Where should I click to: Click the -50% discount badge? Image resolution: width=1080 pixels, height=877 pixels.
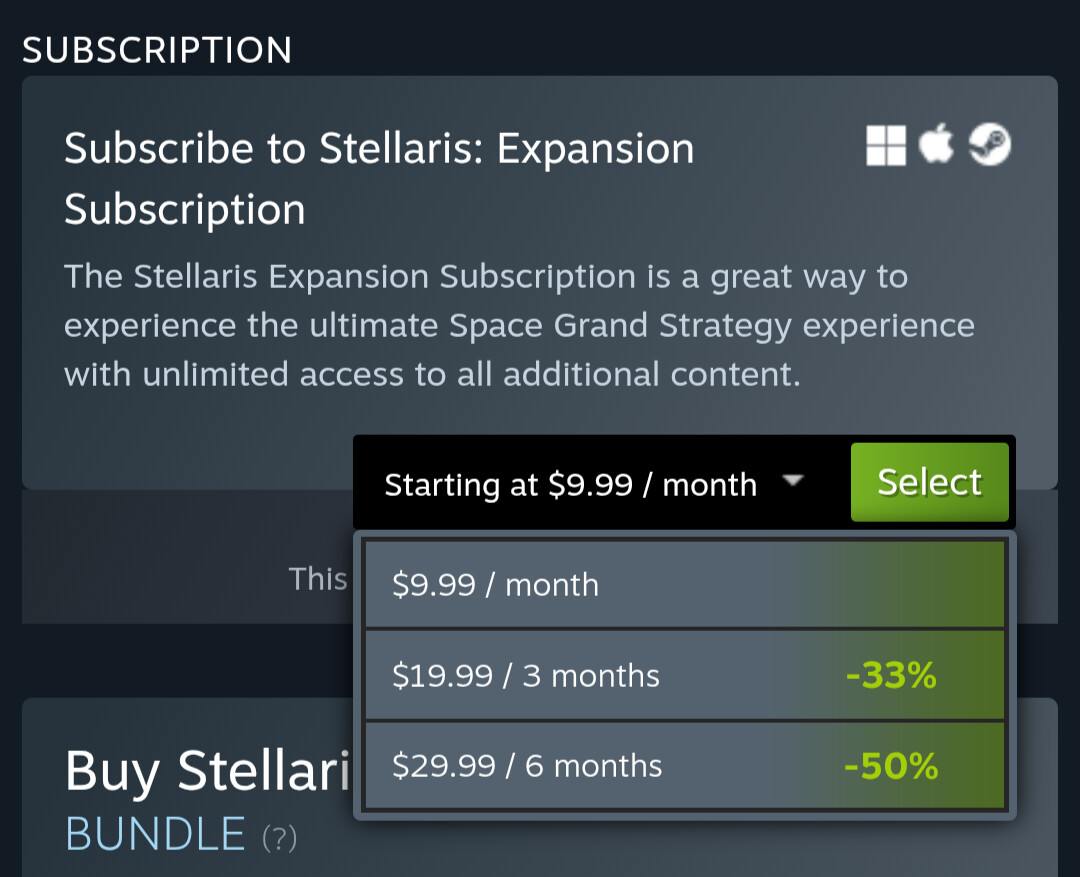click(890, 766)
